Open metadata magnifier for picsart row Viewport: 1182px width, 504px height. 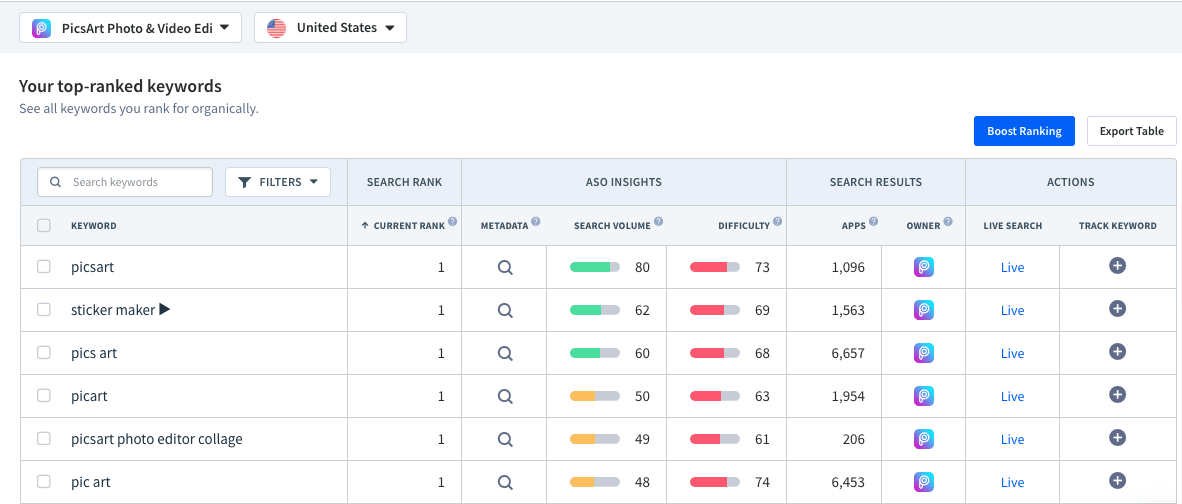pyautogui.click(x=505, y=267)
